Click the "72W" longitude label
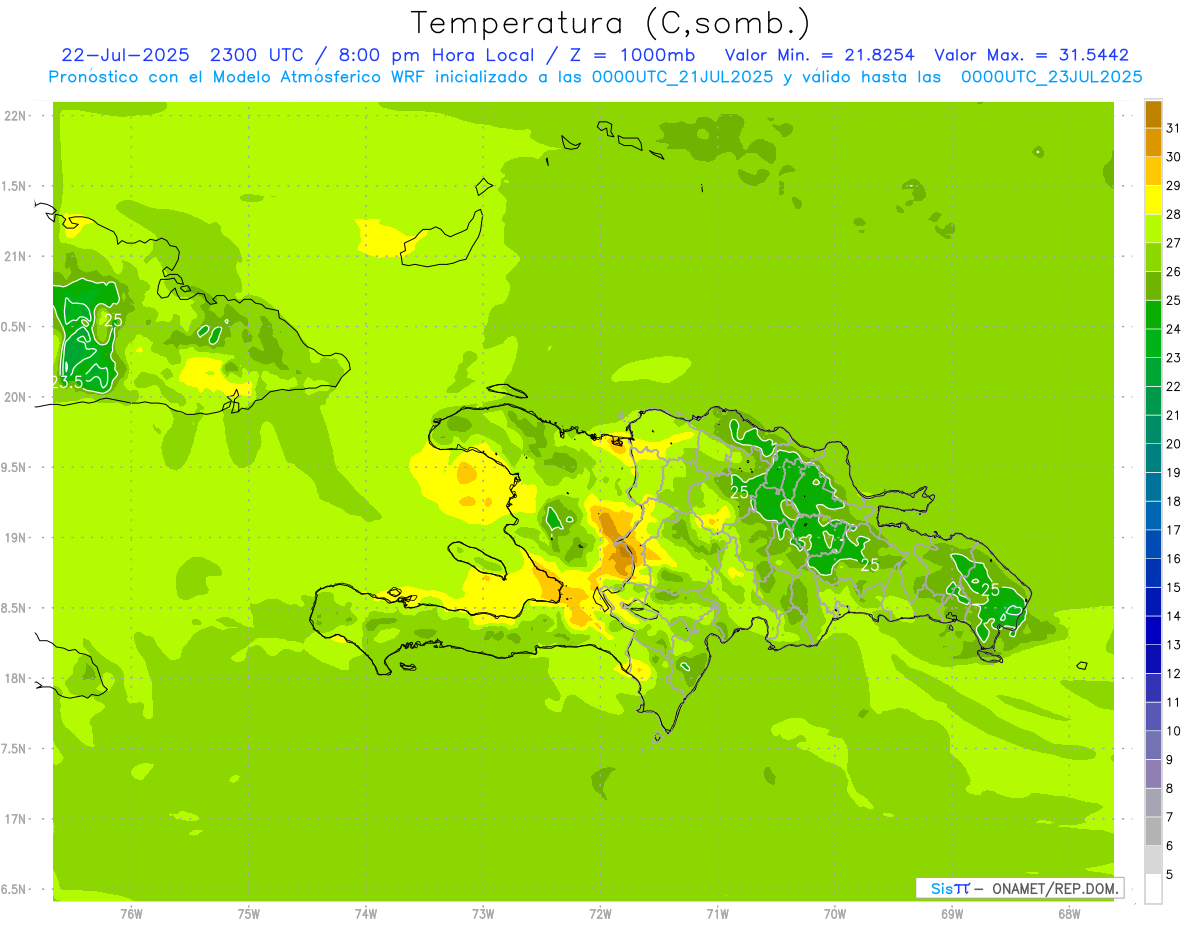Viewport: 1200px width, 927px height. (x=600, y=913)
